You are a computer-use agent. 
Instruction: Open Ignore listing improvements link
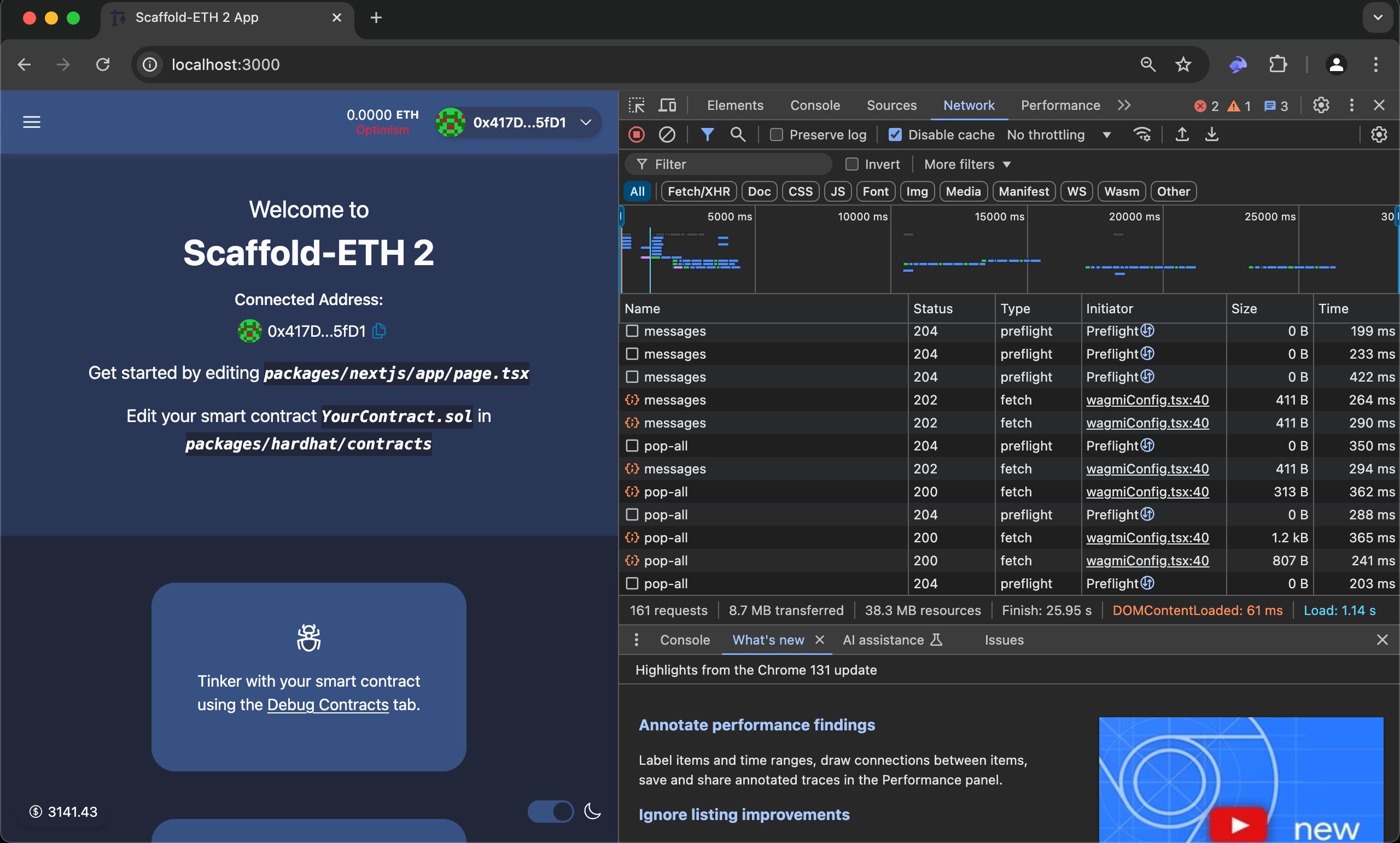click(744, 814)
